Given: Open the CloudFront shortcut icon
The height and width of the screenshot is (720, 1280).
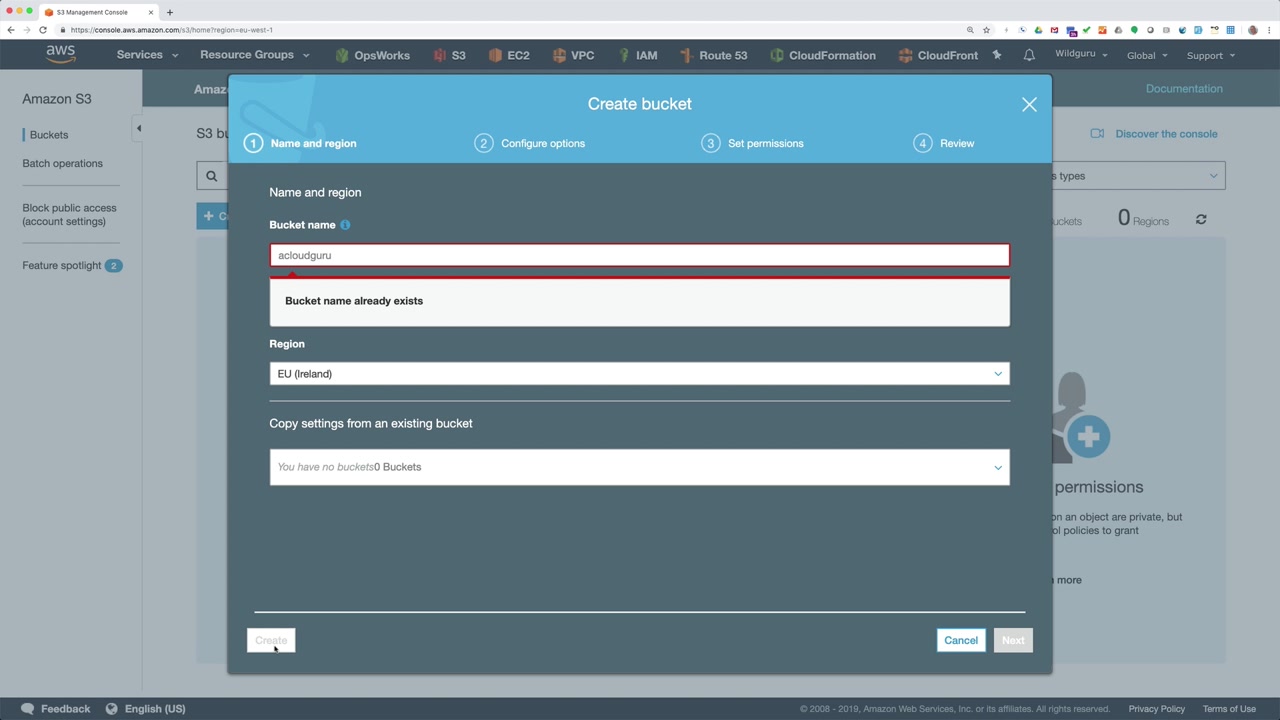Looking at the screenshot, I should 905,55.
